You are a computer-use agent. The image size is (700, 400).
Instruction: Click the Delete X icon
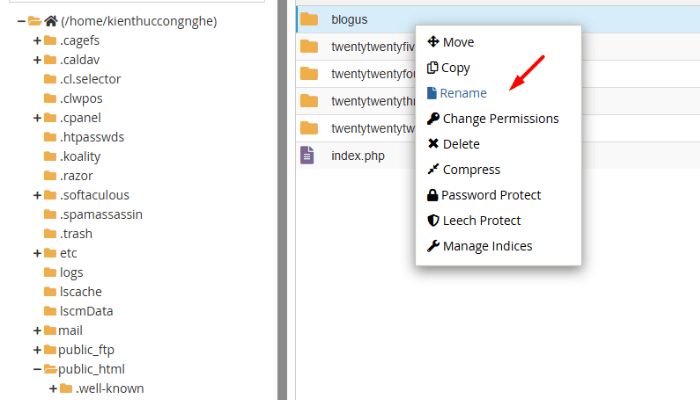433,144
